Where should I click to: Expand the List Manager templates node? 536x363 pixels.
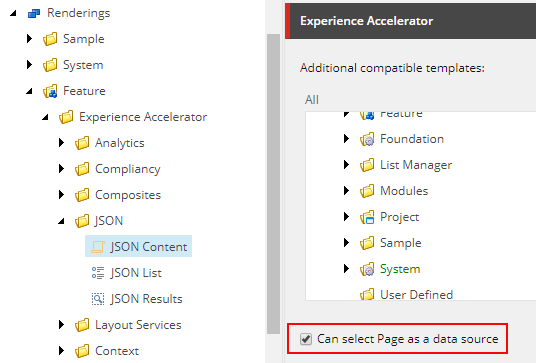tap(346, 165)
